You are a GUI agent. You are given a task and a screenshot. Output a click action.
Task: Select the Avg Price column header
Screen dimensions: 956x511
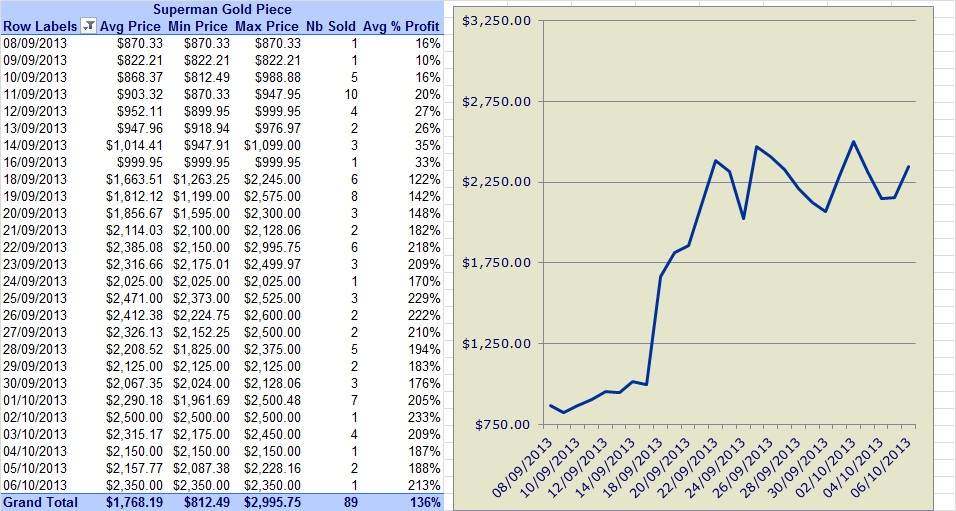point(130,26)
